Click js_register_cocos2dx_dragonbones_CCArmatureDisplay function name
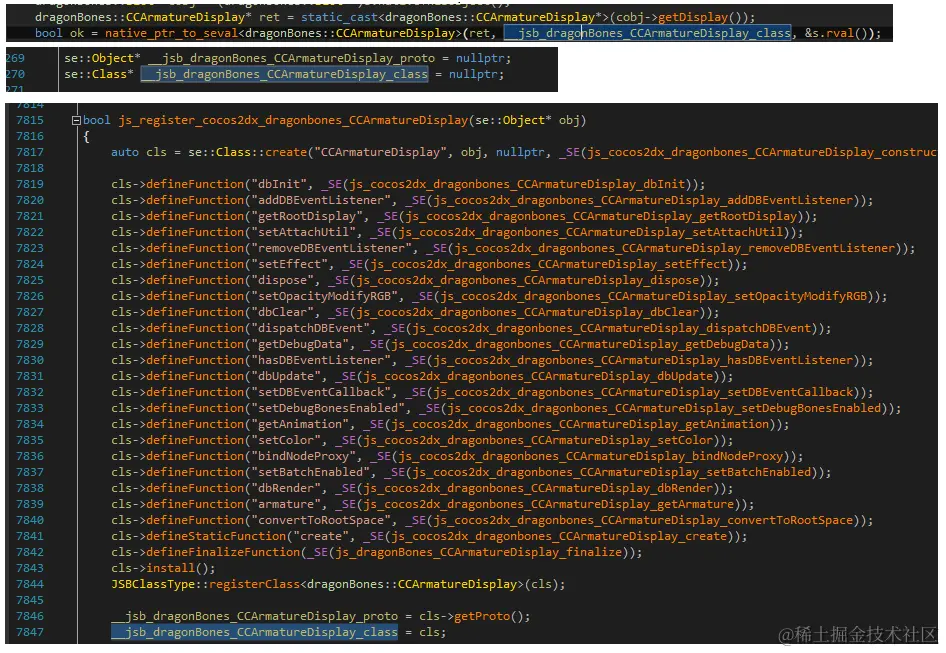 tap(293, 120)
